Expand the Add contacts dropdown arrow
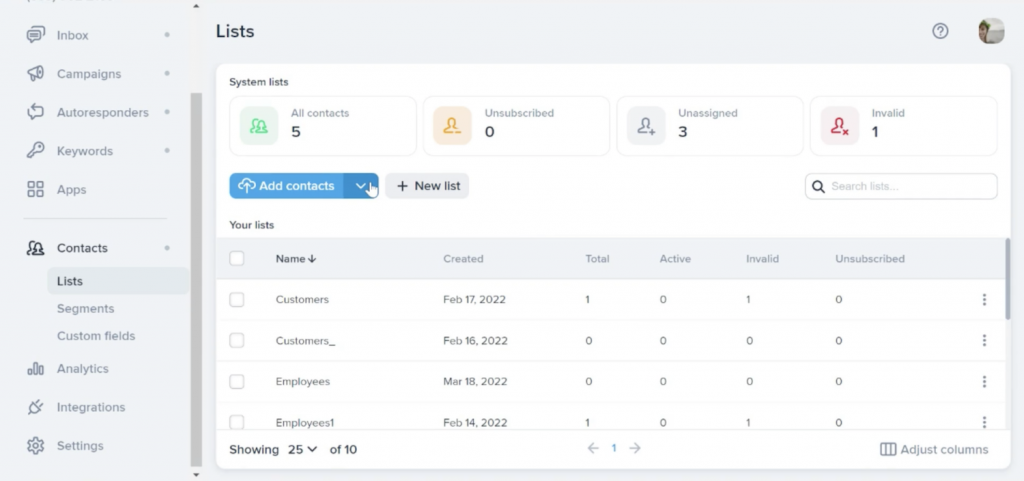Viewport: 1024px width, 481px height. tap(361, 186)
